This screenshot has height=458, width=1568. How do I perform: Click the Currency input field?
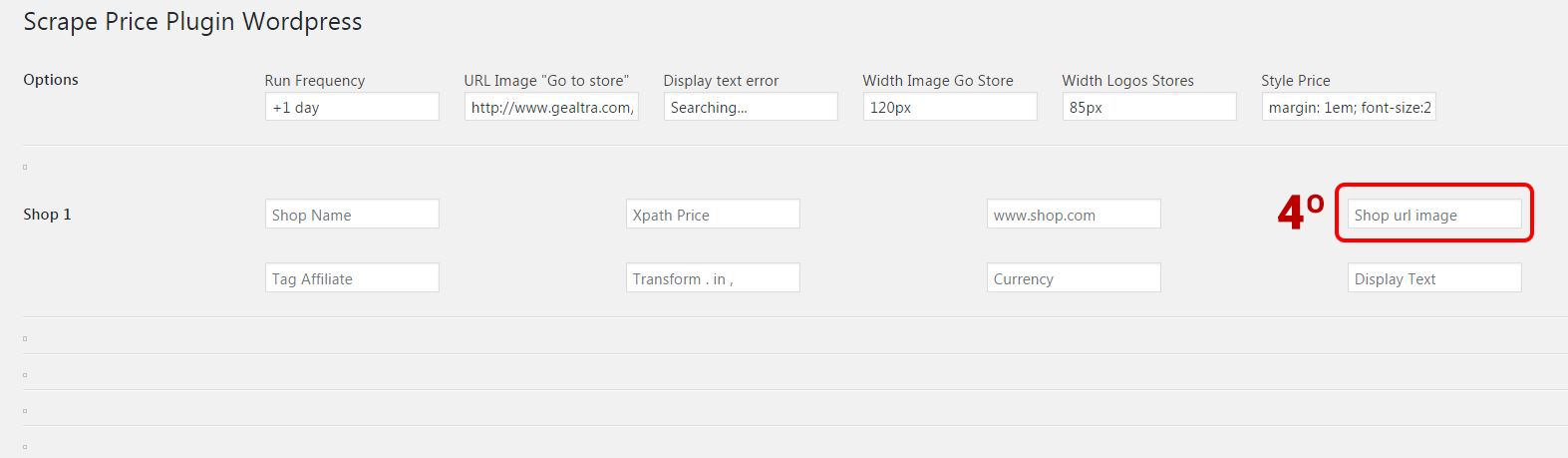pos(1074,278)
